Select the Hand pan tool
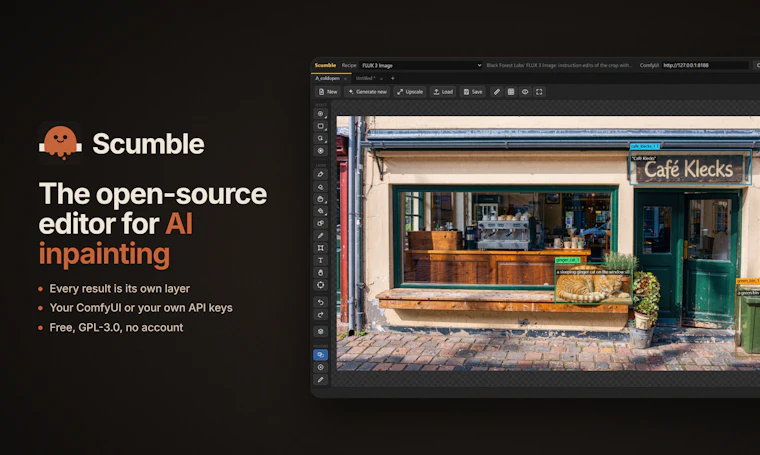This screenshot has height=455, width=760. pyautogui.click(x=320, y=273)
